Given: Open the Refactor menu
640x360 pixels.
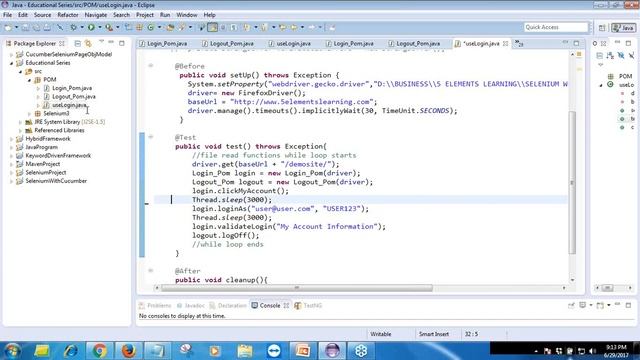Looking at the screenshot, I should coord(68,15).
